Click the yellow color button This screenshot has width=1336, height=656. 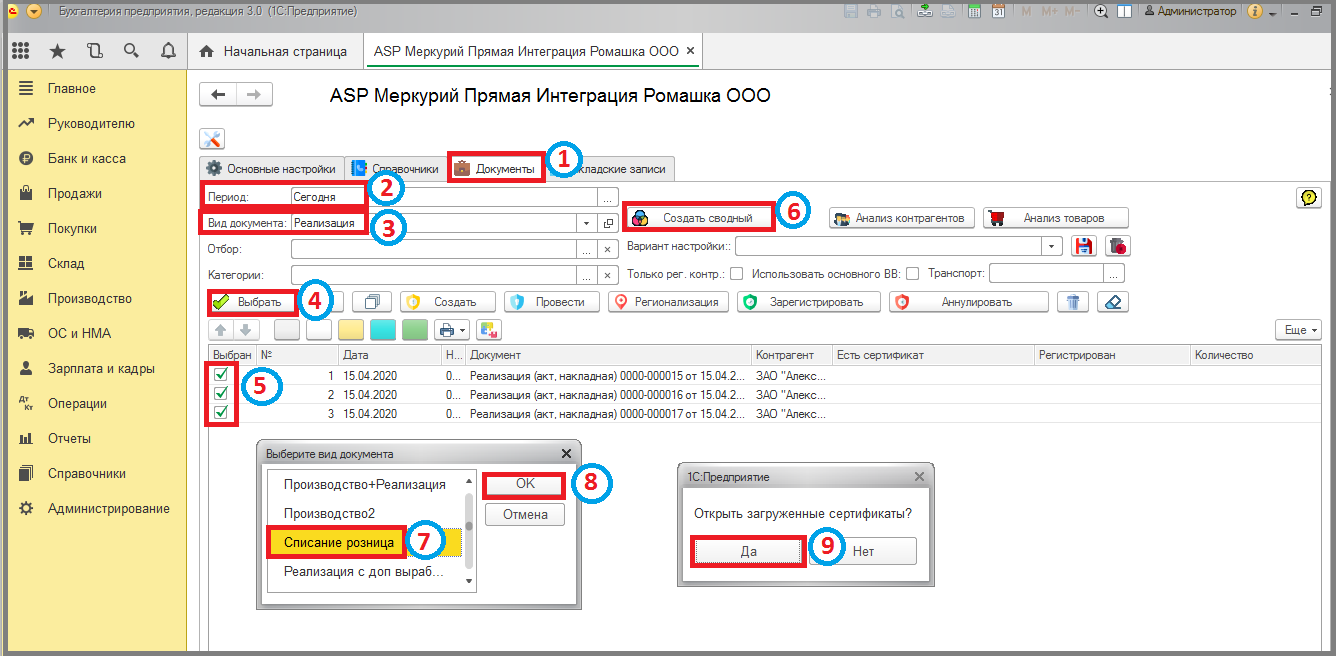click(351, 329)
